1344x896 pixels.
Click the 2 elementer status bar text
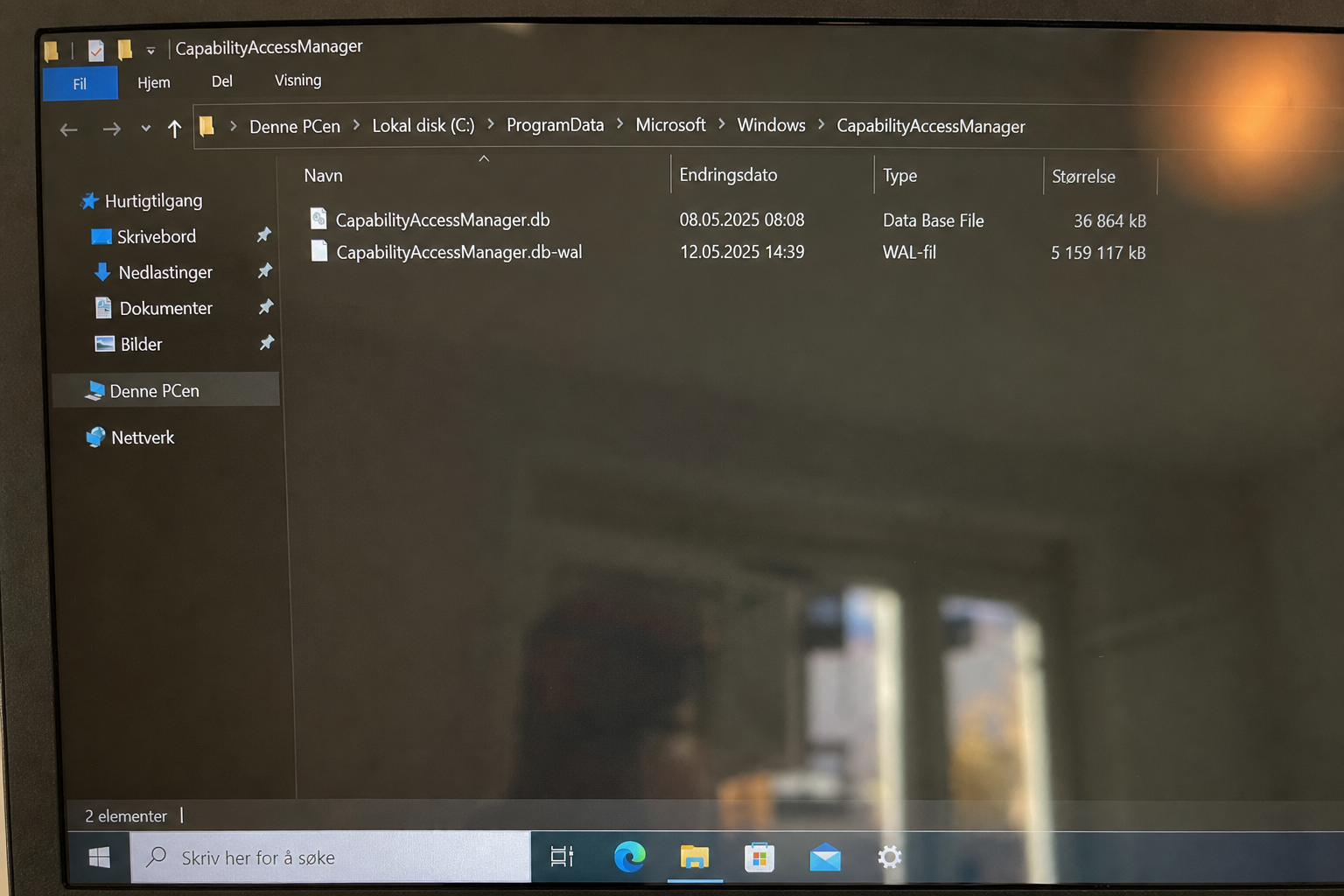[x=125, y=816]
